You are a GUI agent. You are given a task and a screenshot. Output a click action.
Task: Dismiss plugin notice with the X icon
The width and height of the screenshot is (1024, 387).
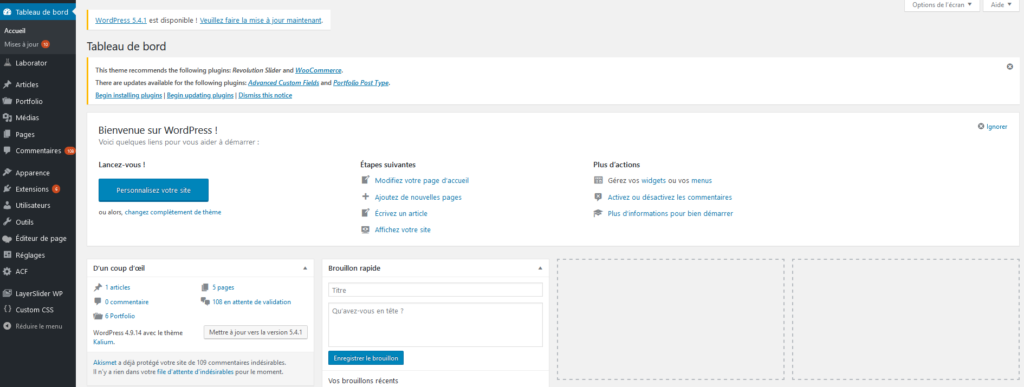coord(1010,67)
